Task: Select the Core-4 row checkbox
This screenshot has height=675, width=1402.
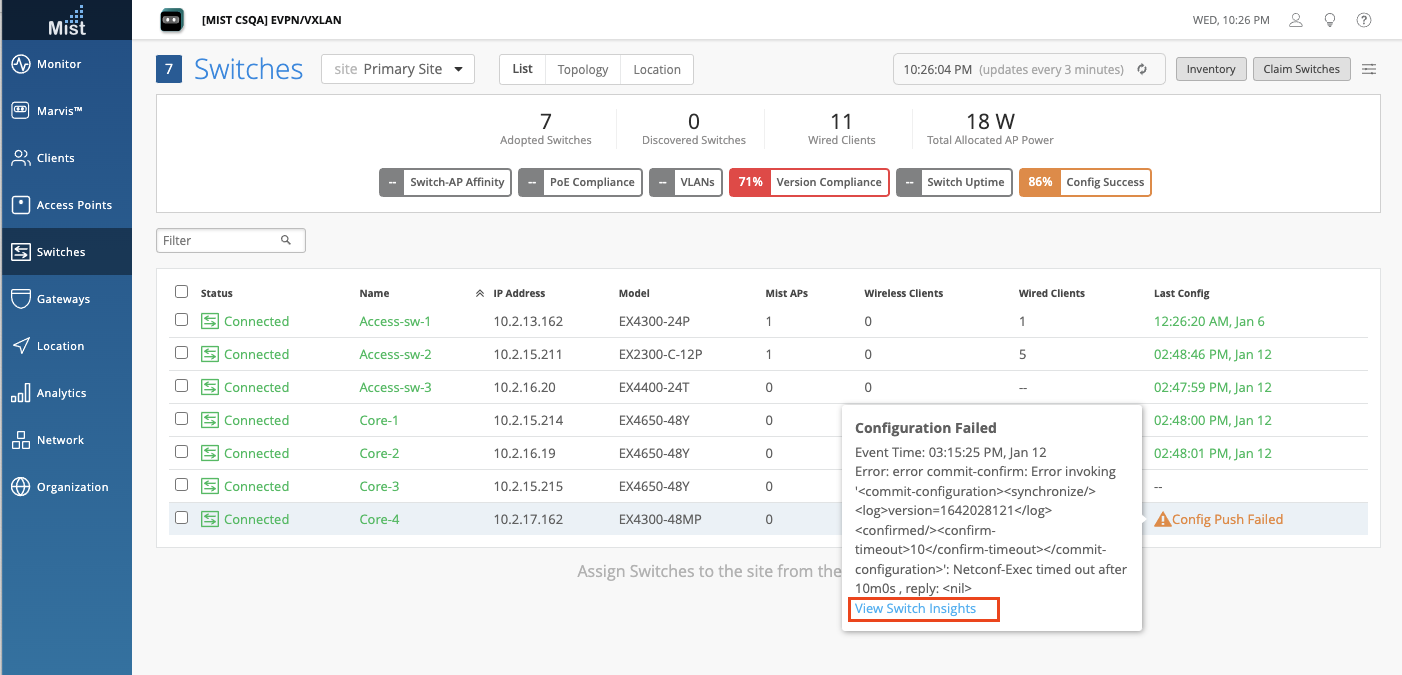Action: (x=181, y=518)
